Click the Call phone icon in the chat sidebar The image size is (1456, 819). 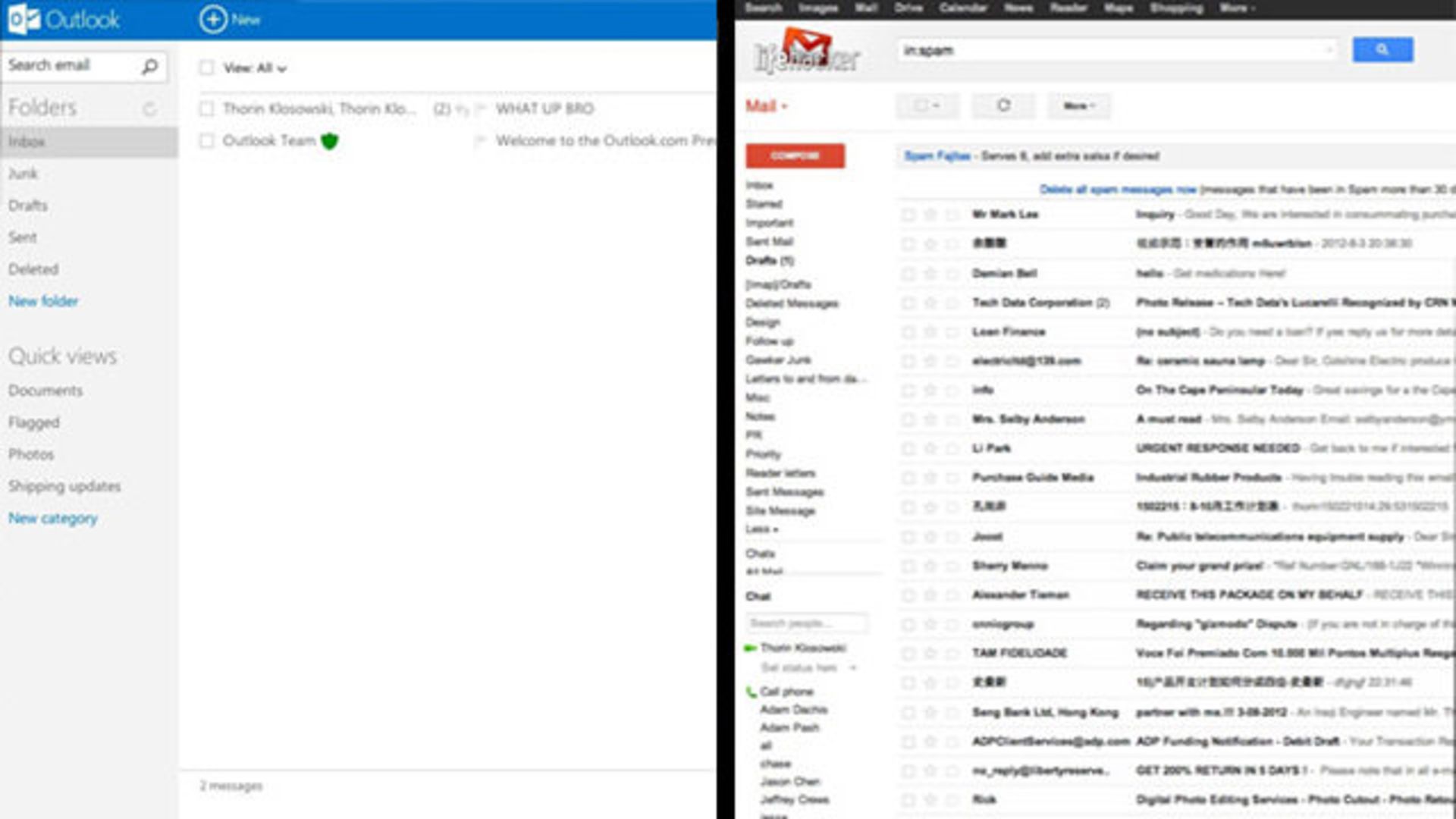point(752,690)
